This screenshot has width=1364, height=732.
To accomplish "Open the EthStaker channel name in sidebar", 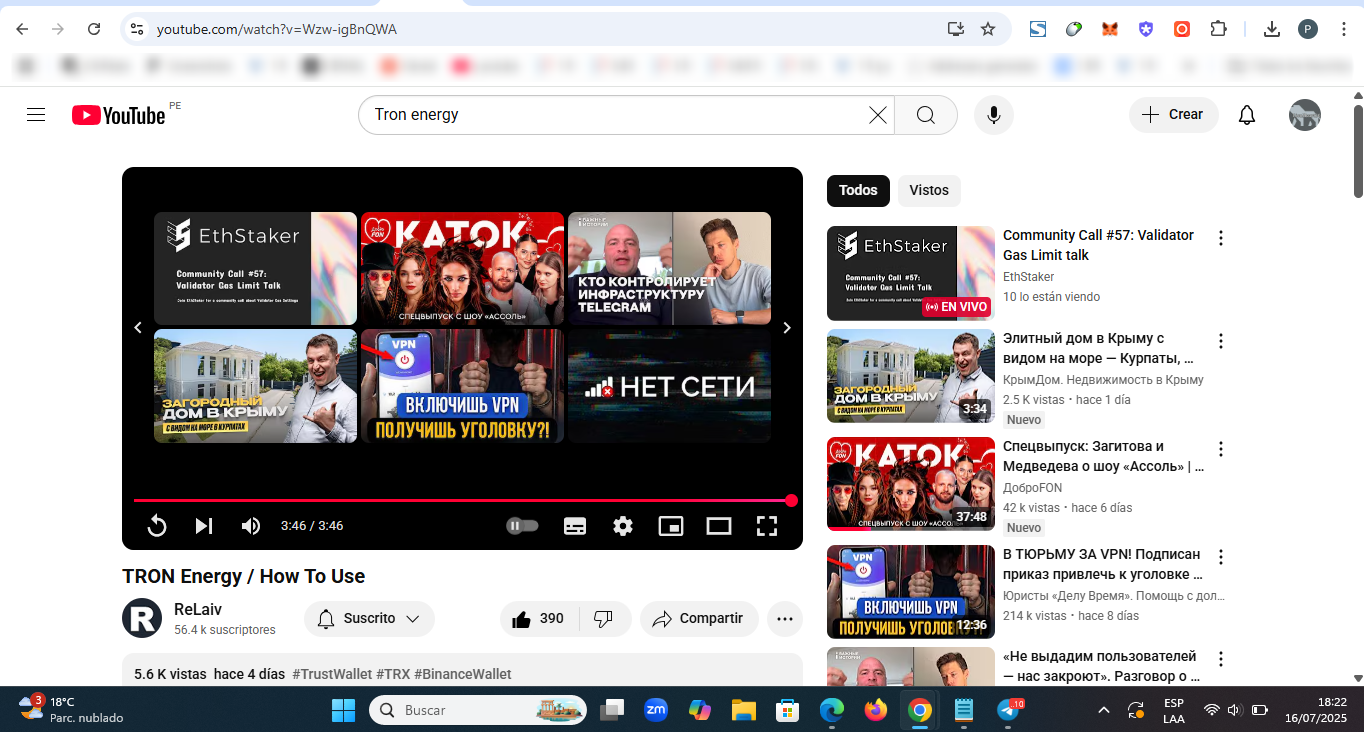I will click(x=1029, y=277).
